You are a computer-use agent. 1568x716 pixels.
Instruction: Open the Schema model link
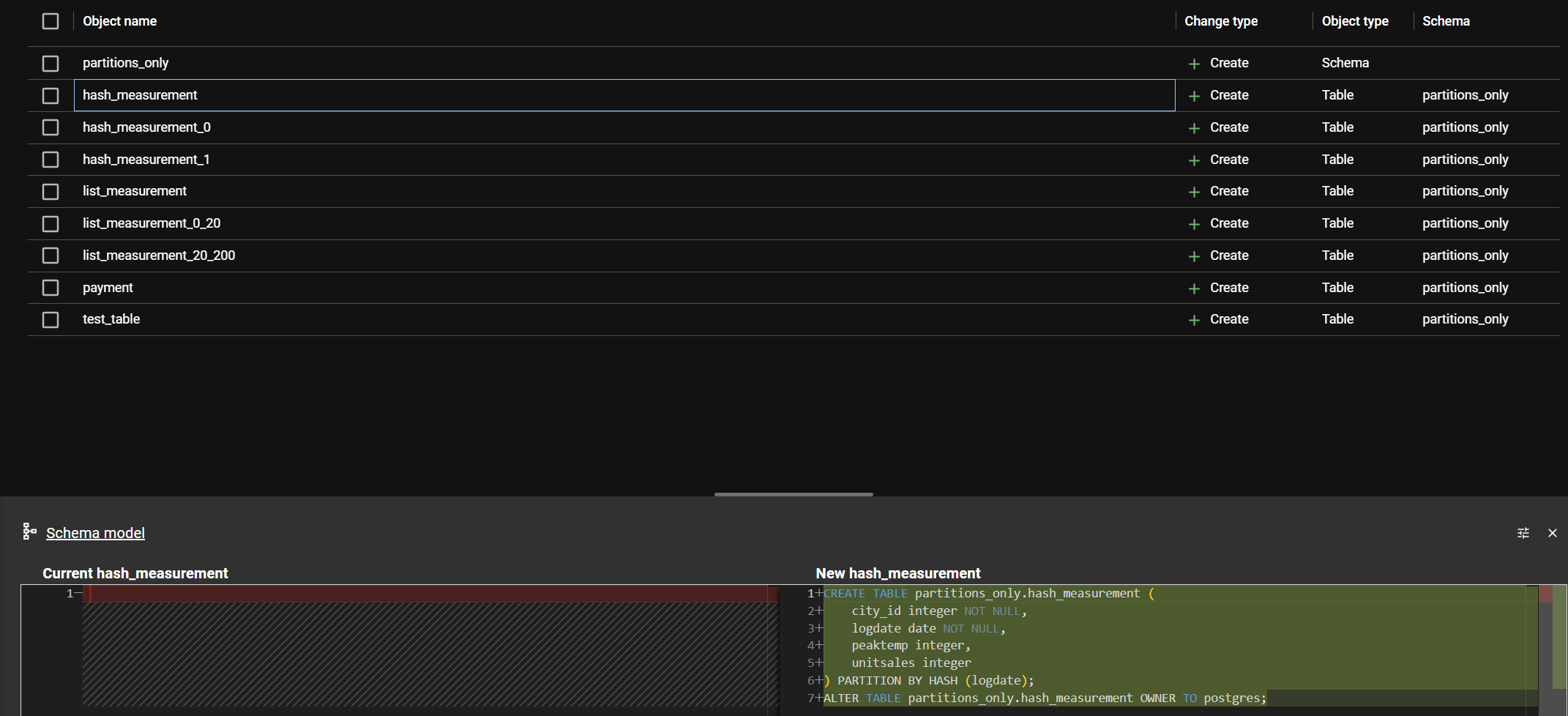(95, 533)
